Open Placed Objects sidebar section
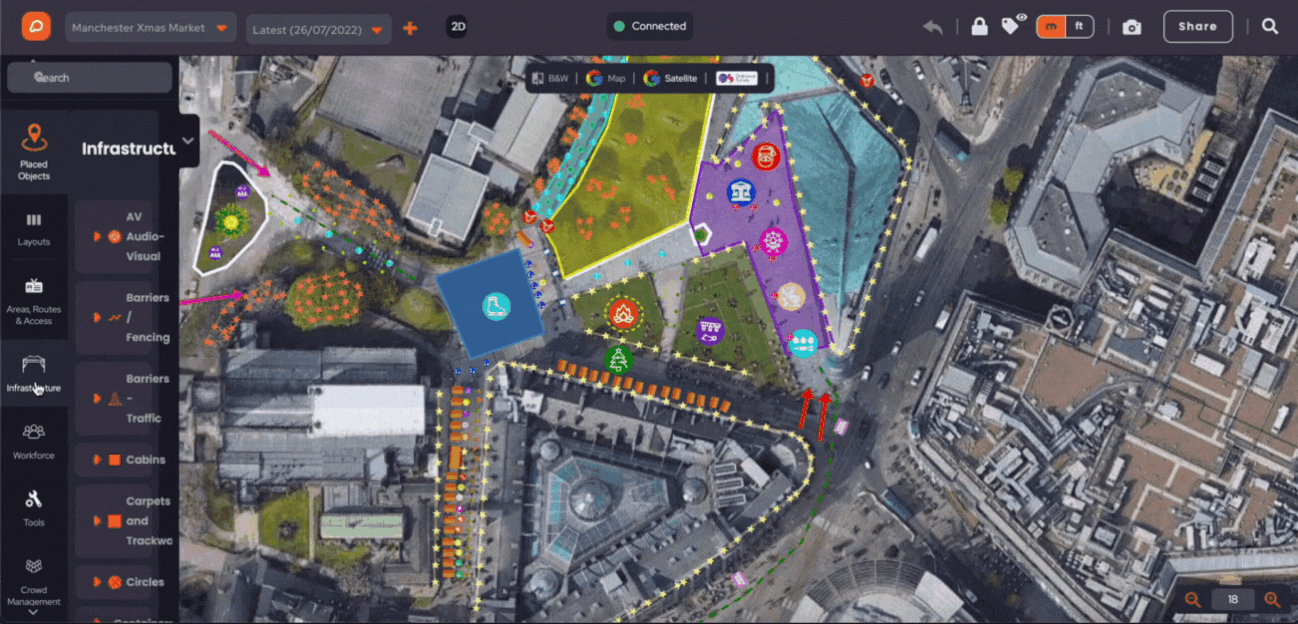Screen dimensions: 1298x624 pos(33,153)
